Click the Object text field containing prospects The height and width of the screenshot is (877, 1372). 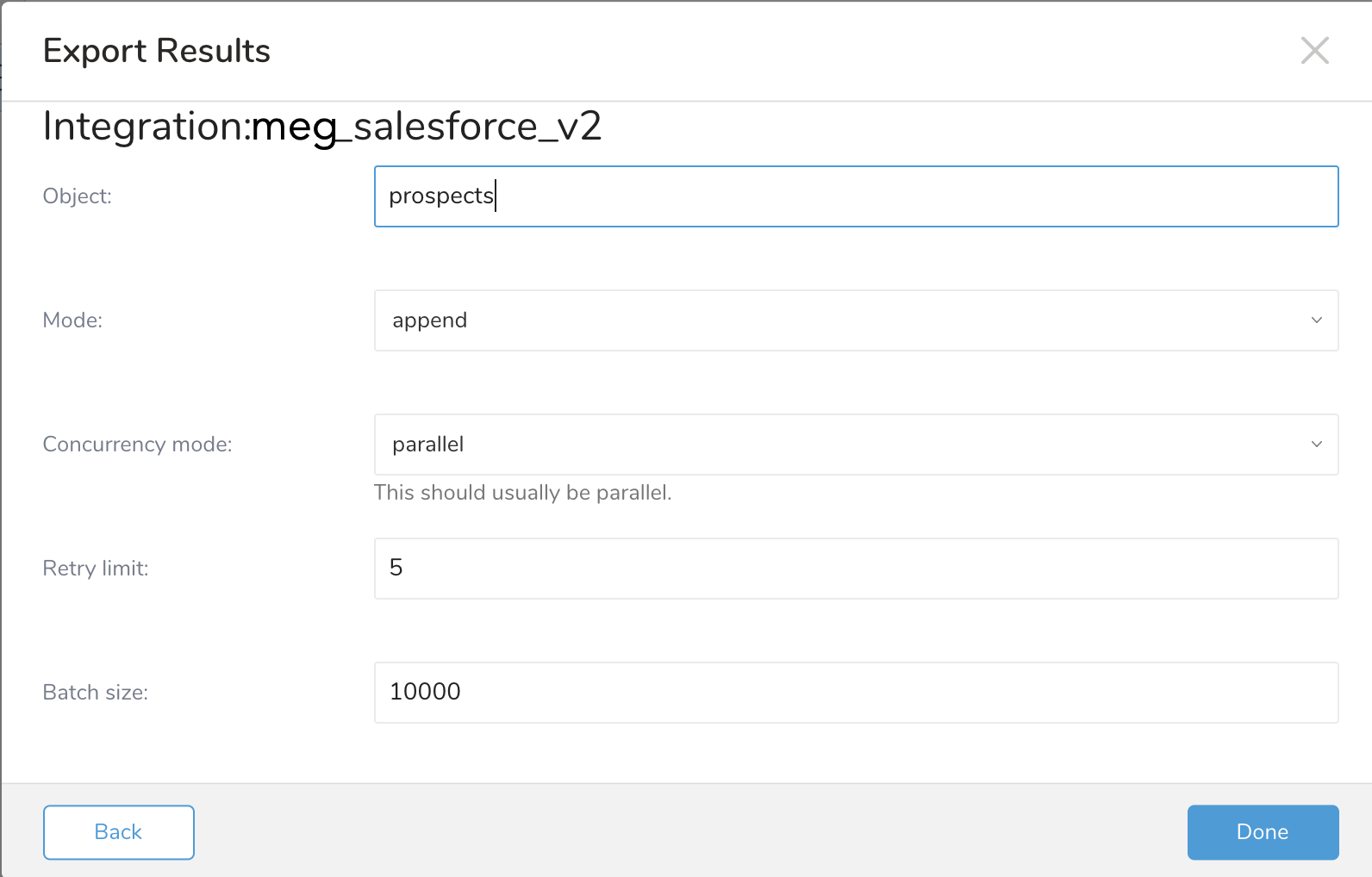855,196
